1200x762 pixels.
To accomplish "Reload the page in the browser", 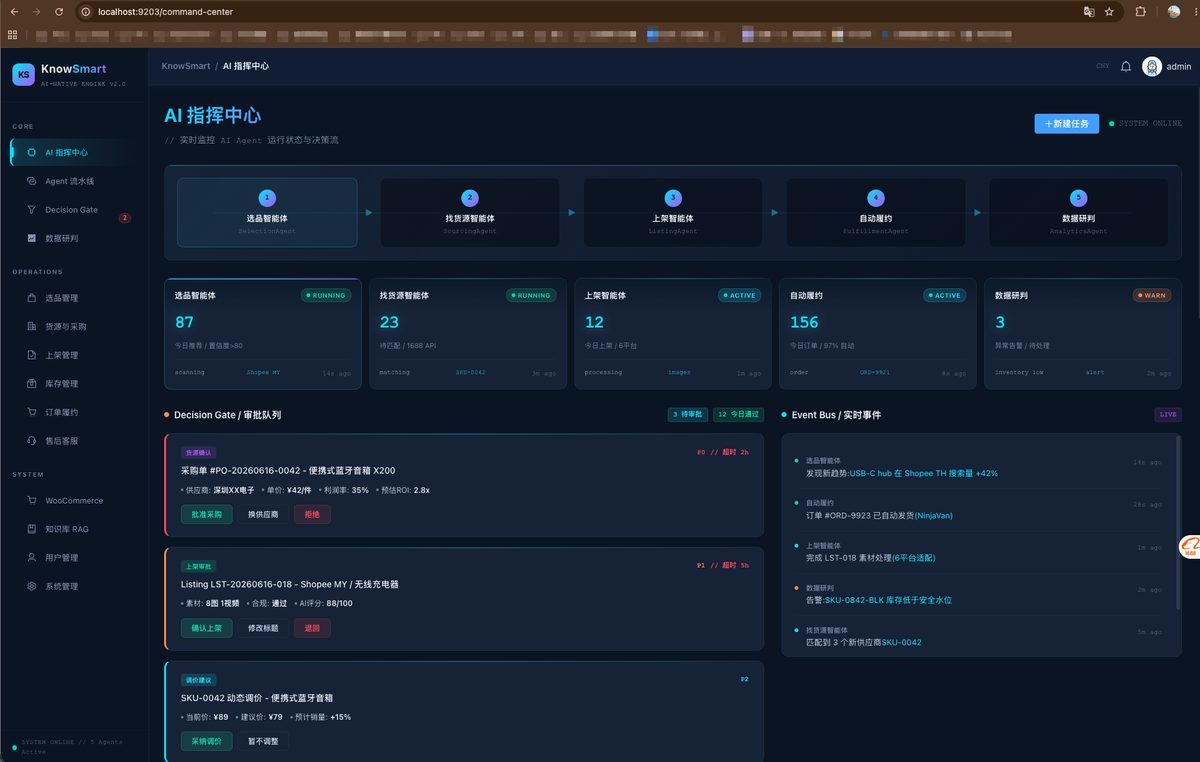I will pyautogui.click(x=59, y=12).
